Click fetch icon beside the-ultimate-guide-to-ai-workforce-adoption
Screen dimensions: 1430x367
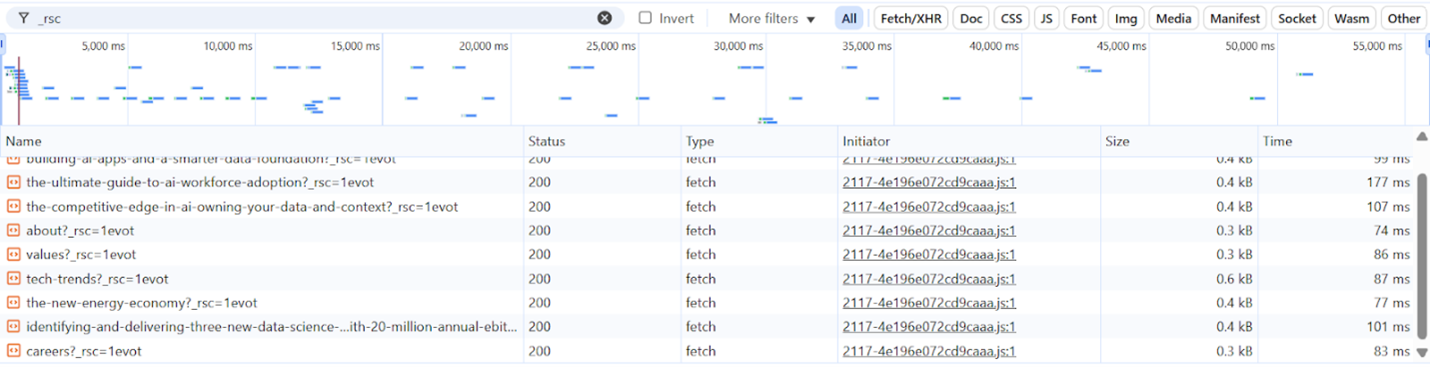(14, 182)
